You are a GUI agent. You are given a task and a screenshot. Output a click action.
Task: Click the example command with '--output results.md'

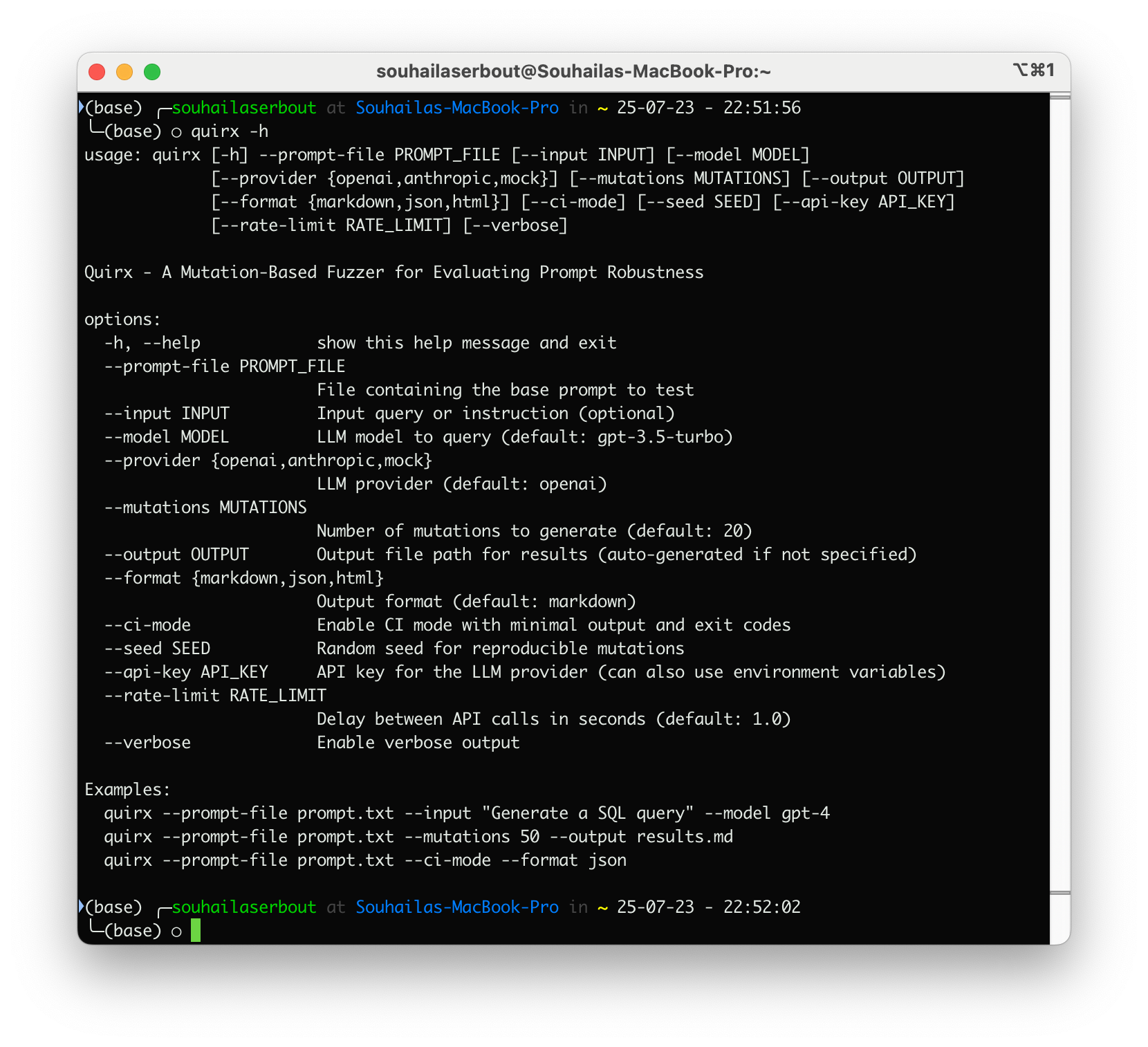point(418,837)
